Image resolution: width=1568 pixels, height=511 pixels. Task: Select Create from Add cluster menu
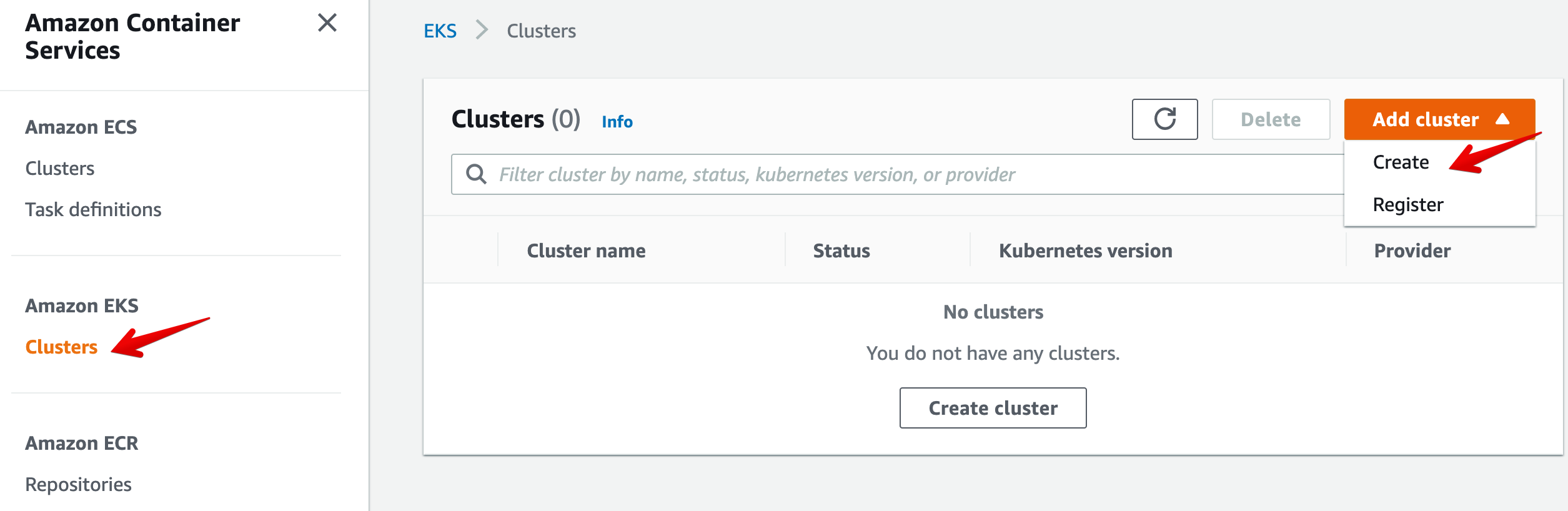(x=1401, y=162)
